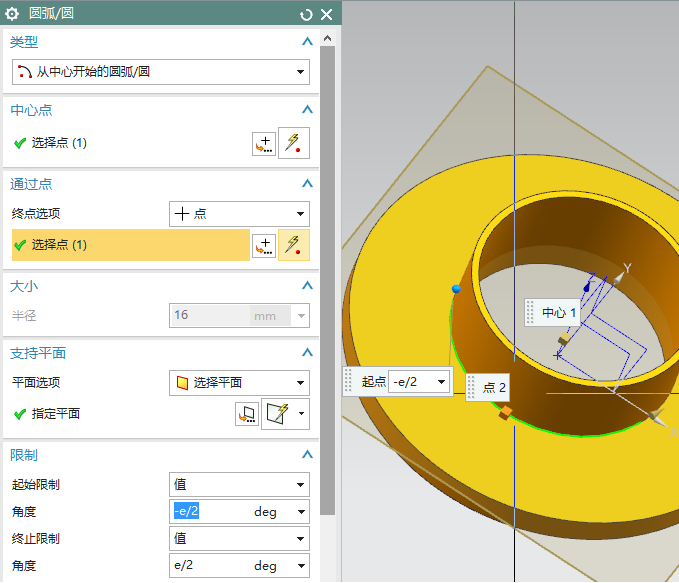Open the 起始限制 value dropdown
The height and width of the screenshot is (583, 679).
pyautogui.click(x=239, y=485)
